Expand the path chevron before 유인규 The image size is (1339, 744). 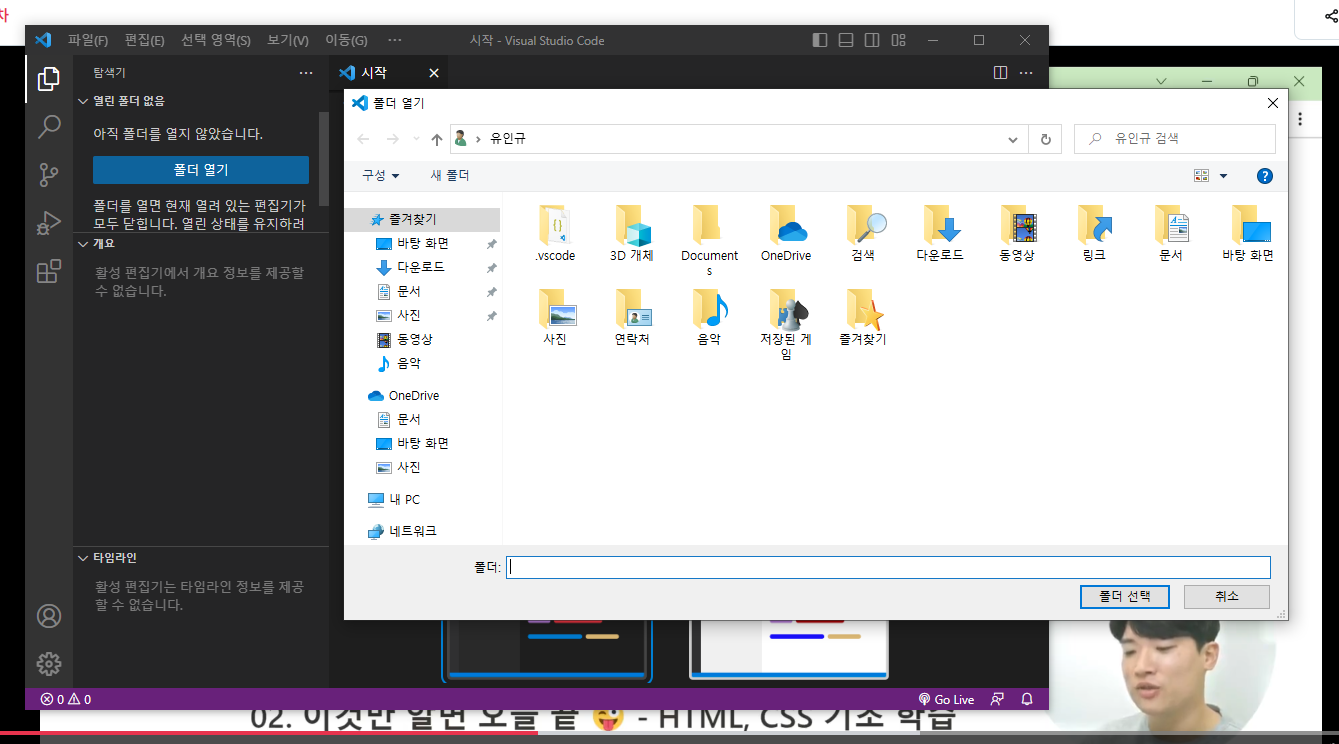[x=478, y=139]
